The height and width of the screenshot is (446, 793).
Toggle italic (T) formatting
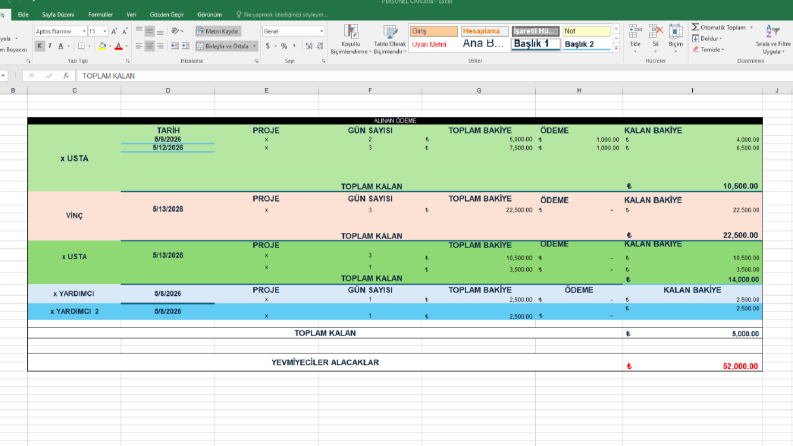(x=50, y=46)
